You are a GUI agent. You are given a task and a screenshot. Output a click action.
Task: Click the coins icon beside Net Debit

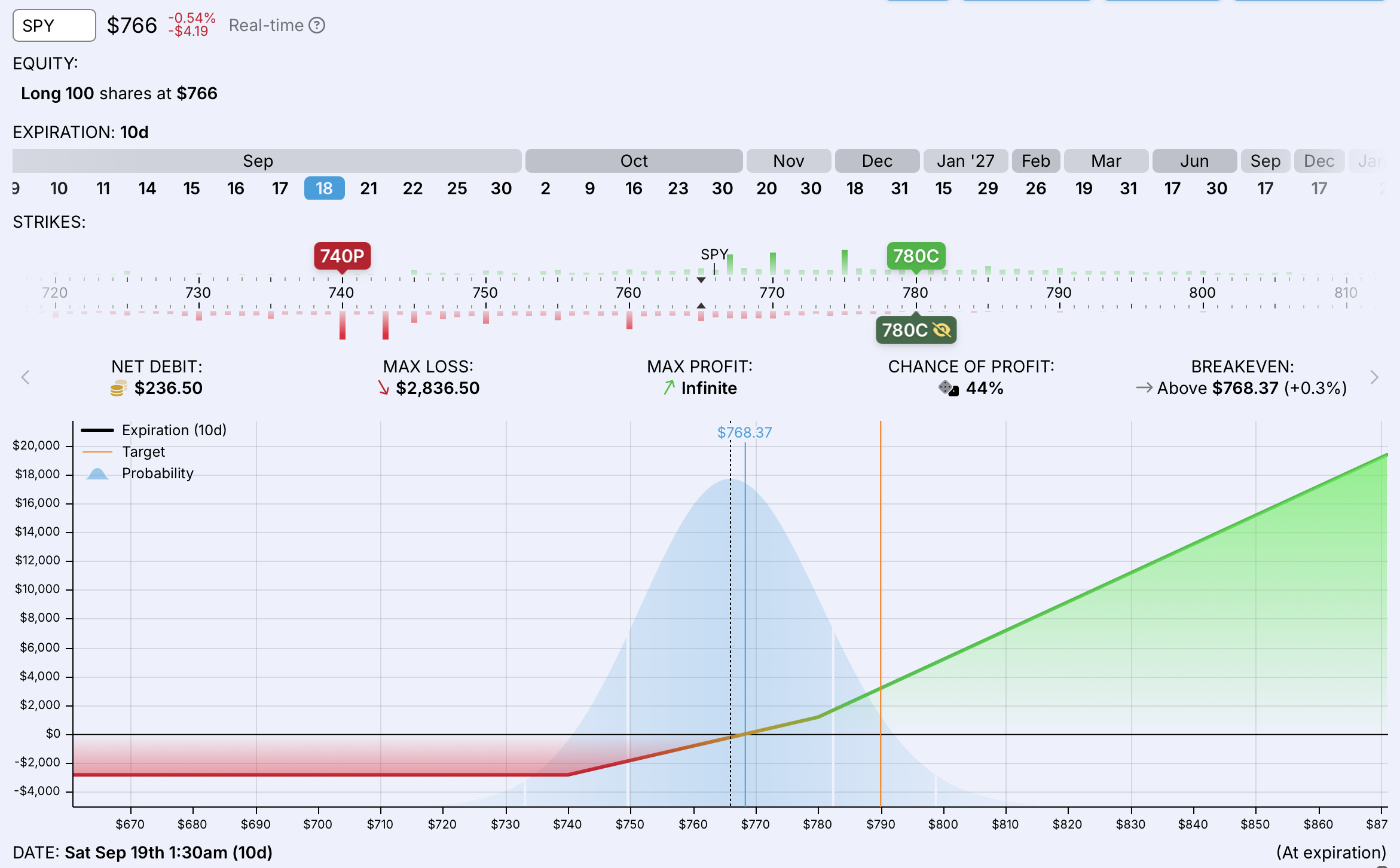118,389
